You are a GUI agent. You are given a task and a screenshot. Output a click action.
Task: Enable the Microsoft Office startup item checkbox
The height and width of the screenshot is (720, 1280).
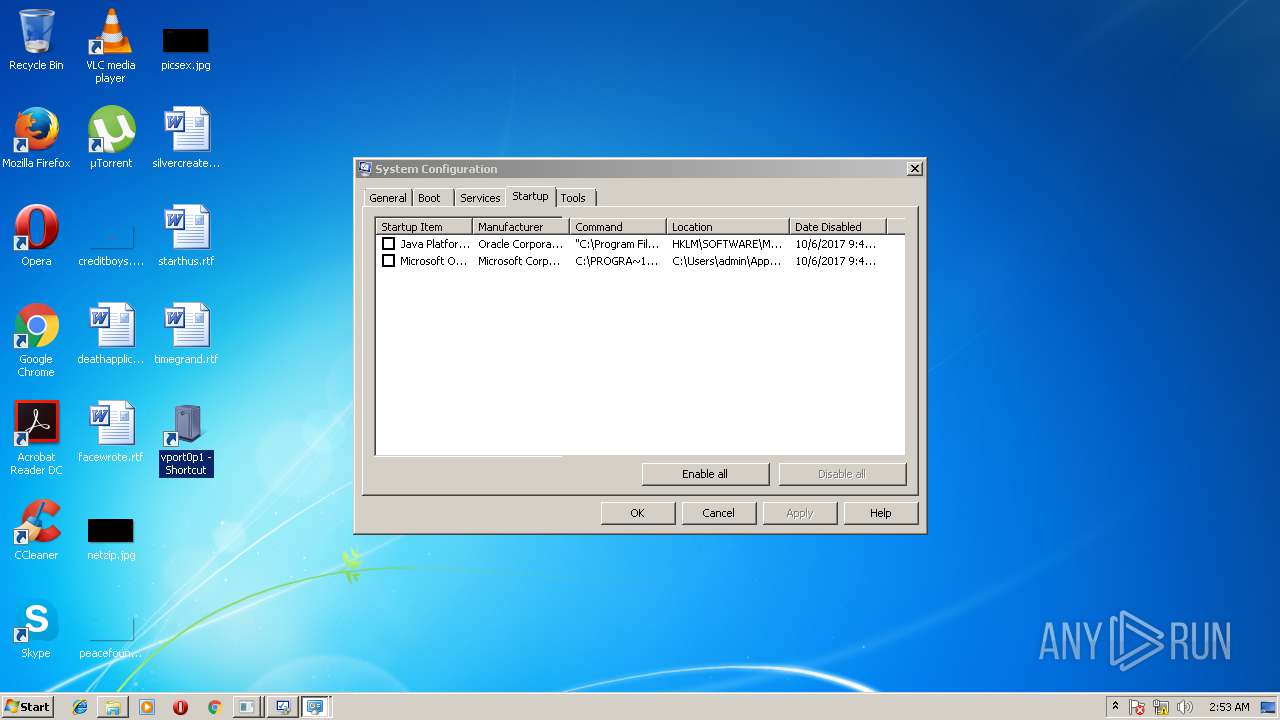coord(389,261)
